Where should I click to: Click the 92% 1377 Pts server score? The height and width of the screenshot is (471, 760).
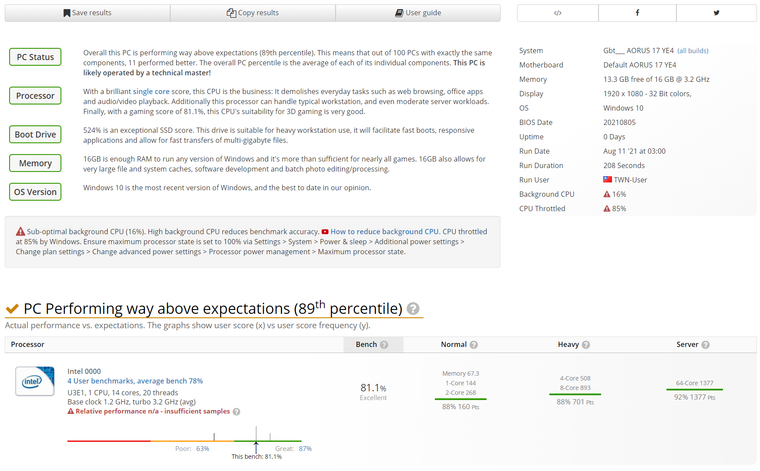(x=695, y=397)
